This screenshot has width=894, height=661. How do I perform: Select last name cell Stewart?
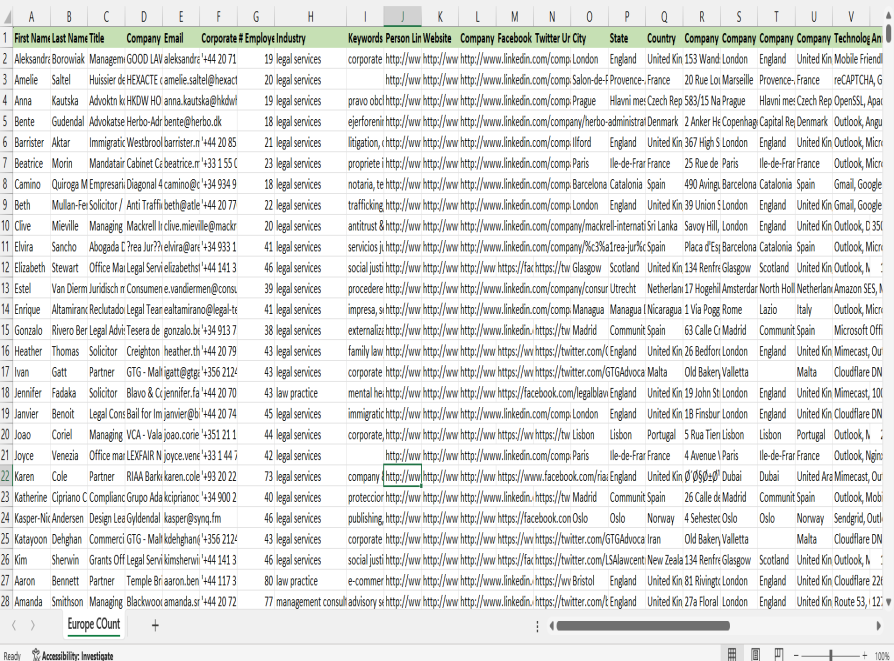(69, 267)
